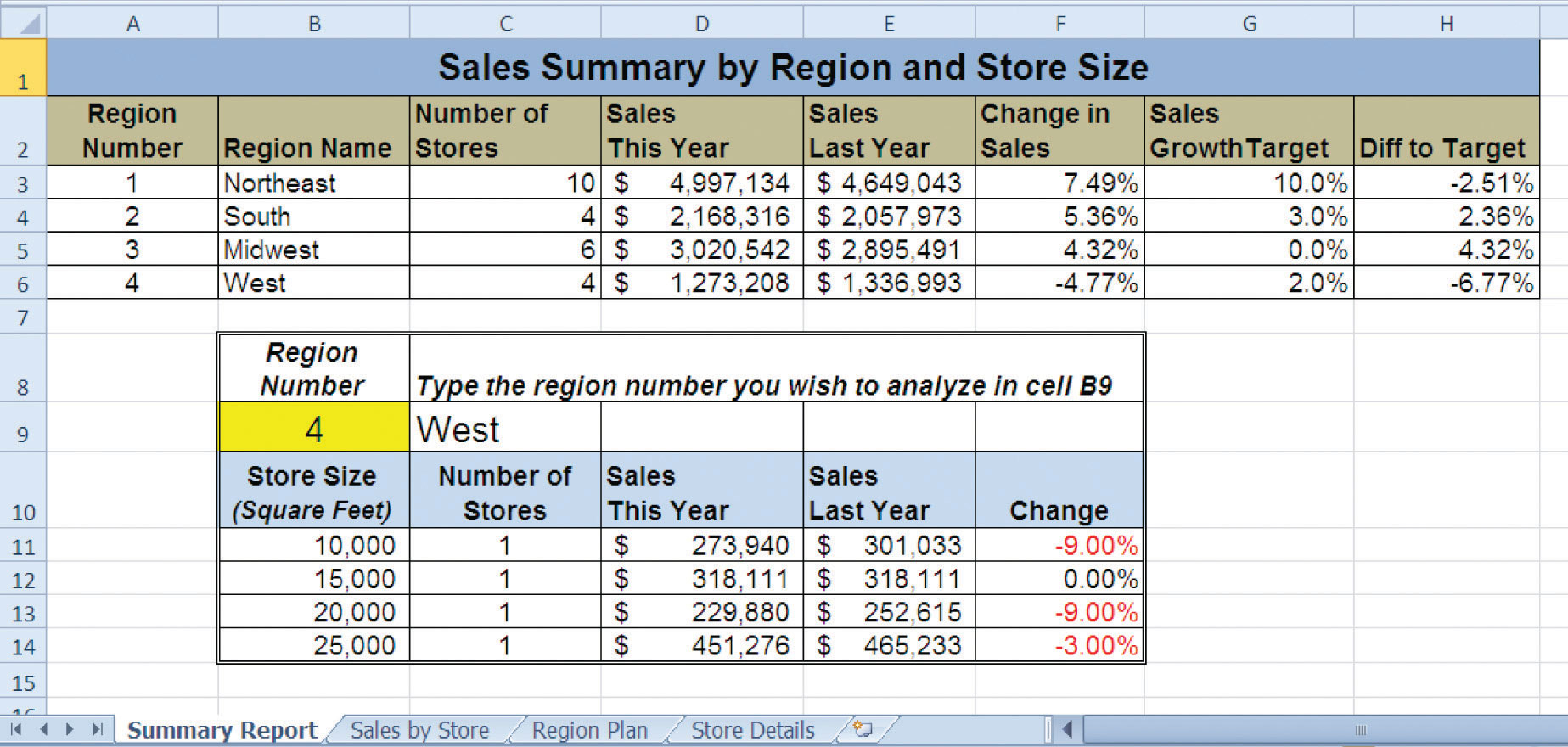Screen dimensions: 1568x747
Task: Click the Northeast region name cell
Action: (313, 183)
